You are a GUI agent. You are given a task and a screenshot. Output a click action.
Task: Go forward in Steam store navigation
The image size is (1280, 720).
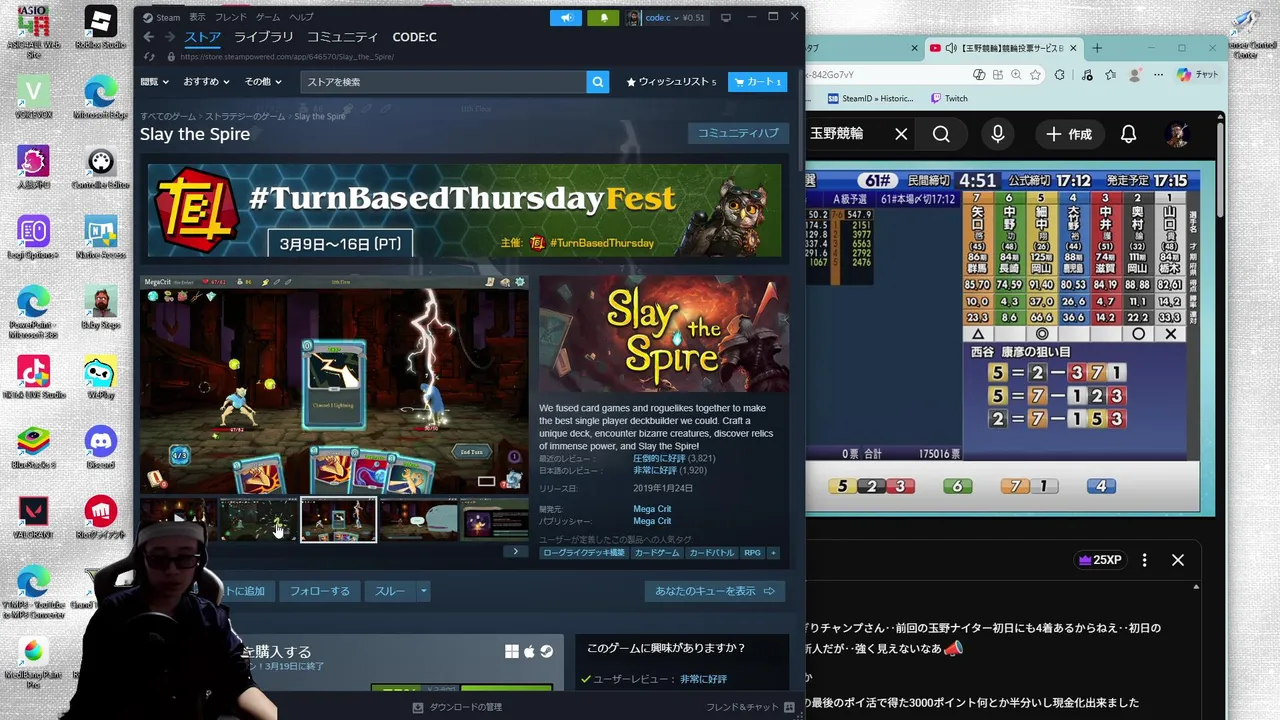click(x=170, y=37)
